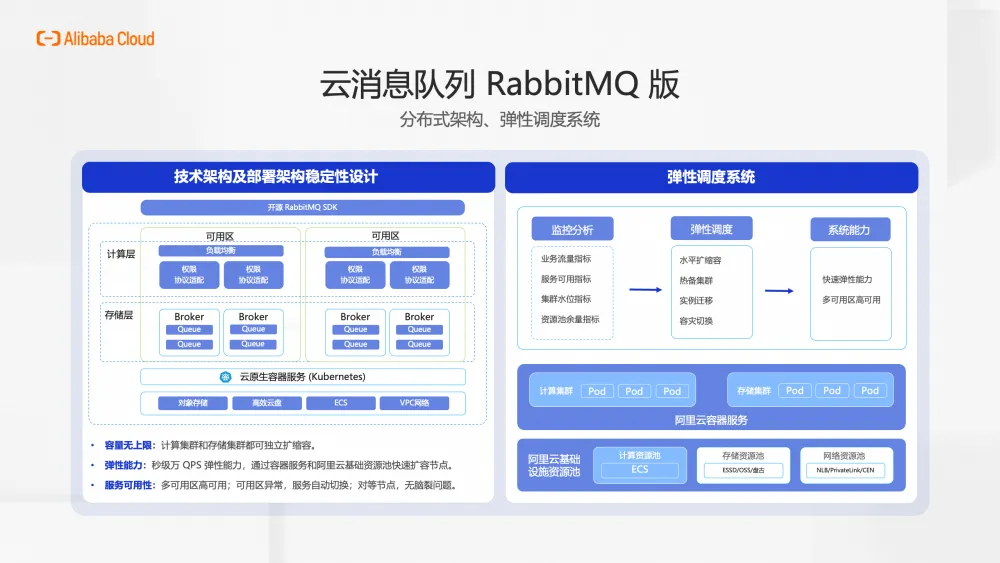Image resolution: width=1000 pixels, height=563 pixels.
Task: Click the 开源 RabbitMQ SDK bar
Action: (x=302, y=207)
